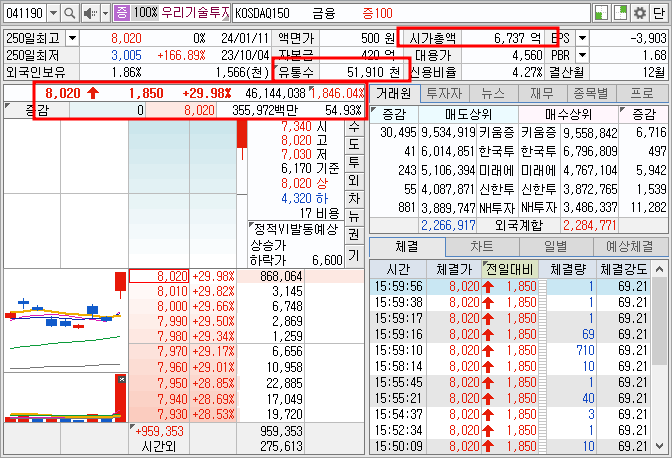Image resolution: width=672 pixels, height=458 pixels.
Task: Close the volume mini chart with x
Action: tap(122, 379)
